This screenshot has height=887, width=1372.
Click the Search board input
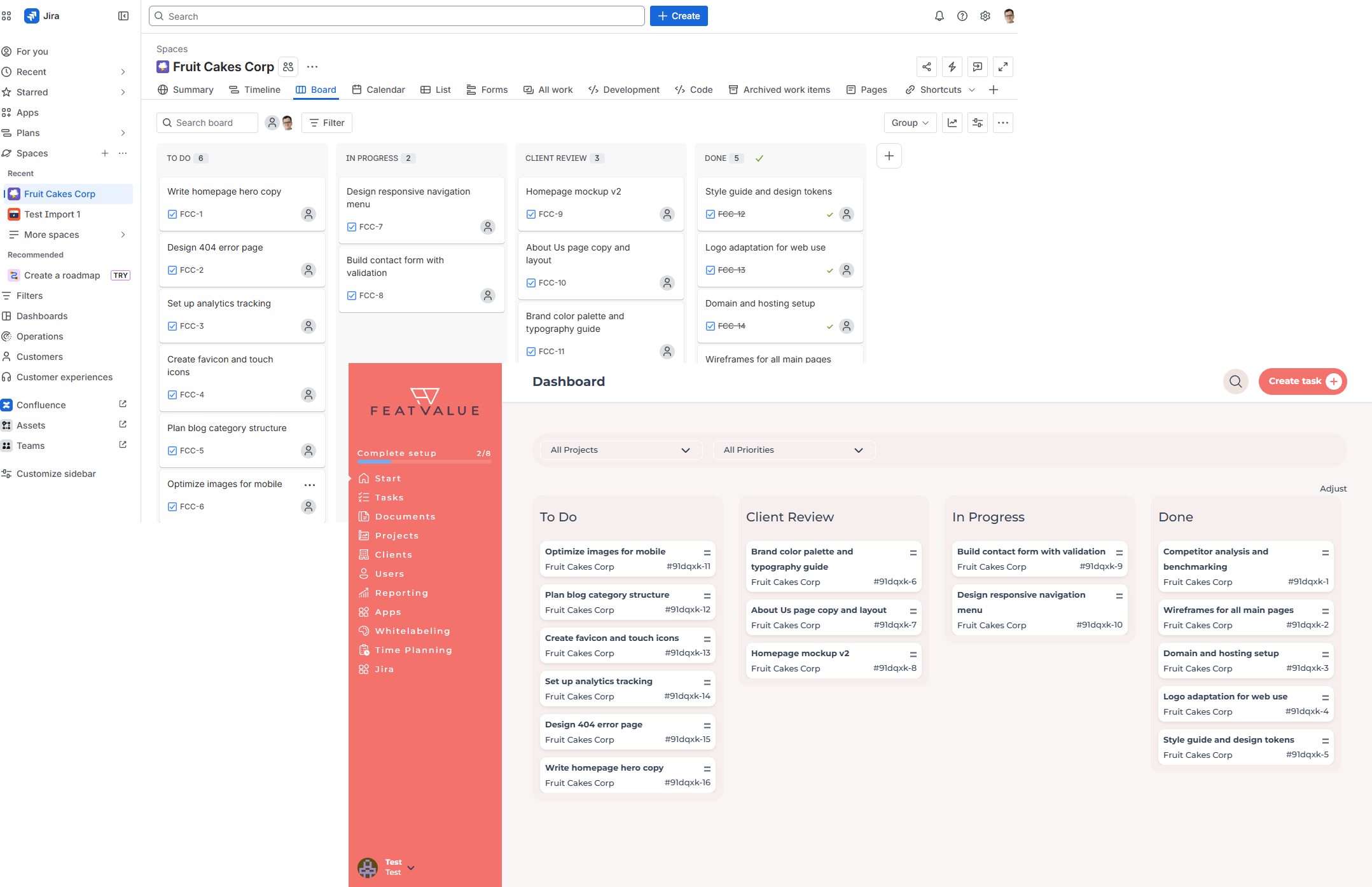(x=207, y=123)
